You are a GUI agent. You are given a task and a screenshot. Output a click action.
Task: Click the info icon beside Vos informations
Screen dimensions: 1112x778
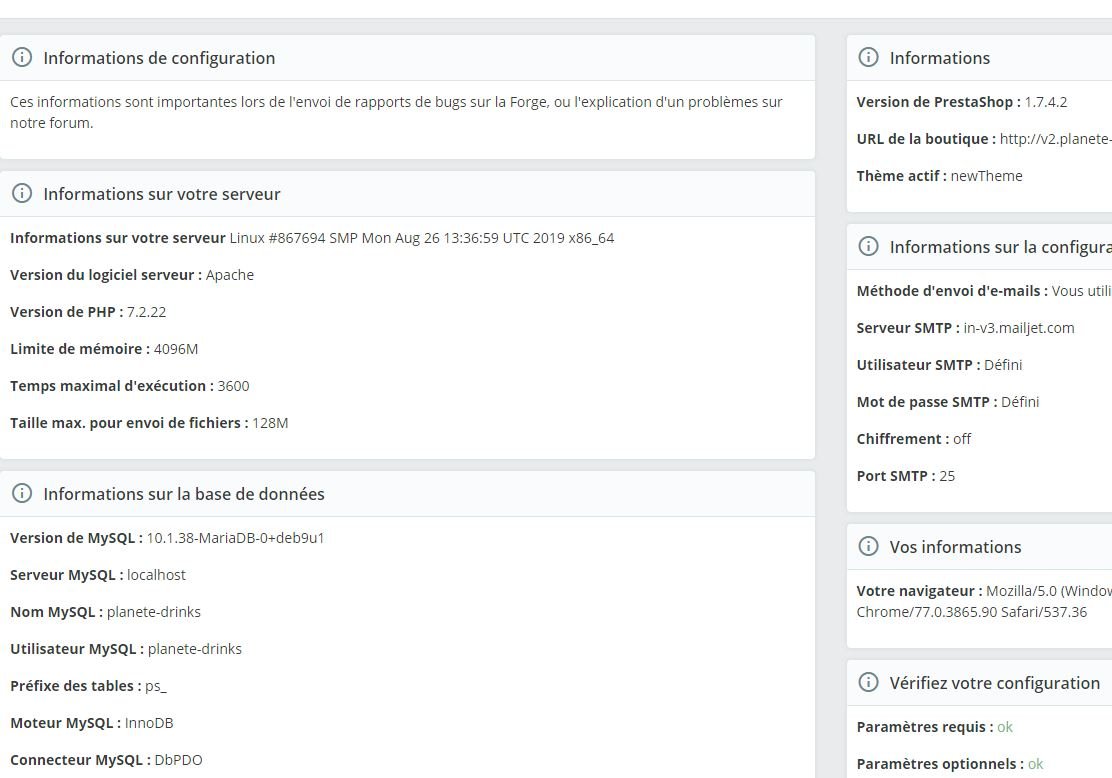tap(868, 547)
